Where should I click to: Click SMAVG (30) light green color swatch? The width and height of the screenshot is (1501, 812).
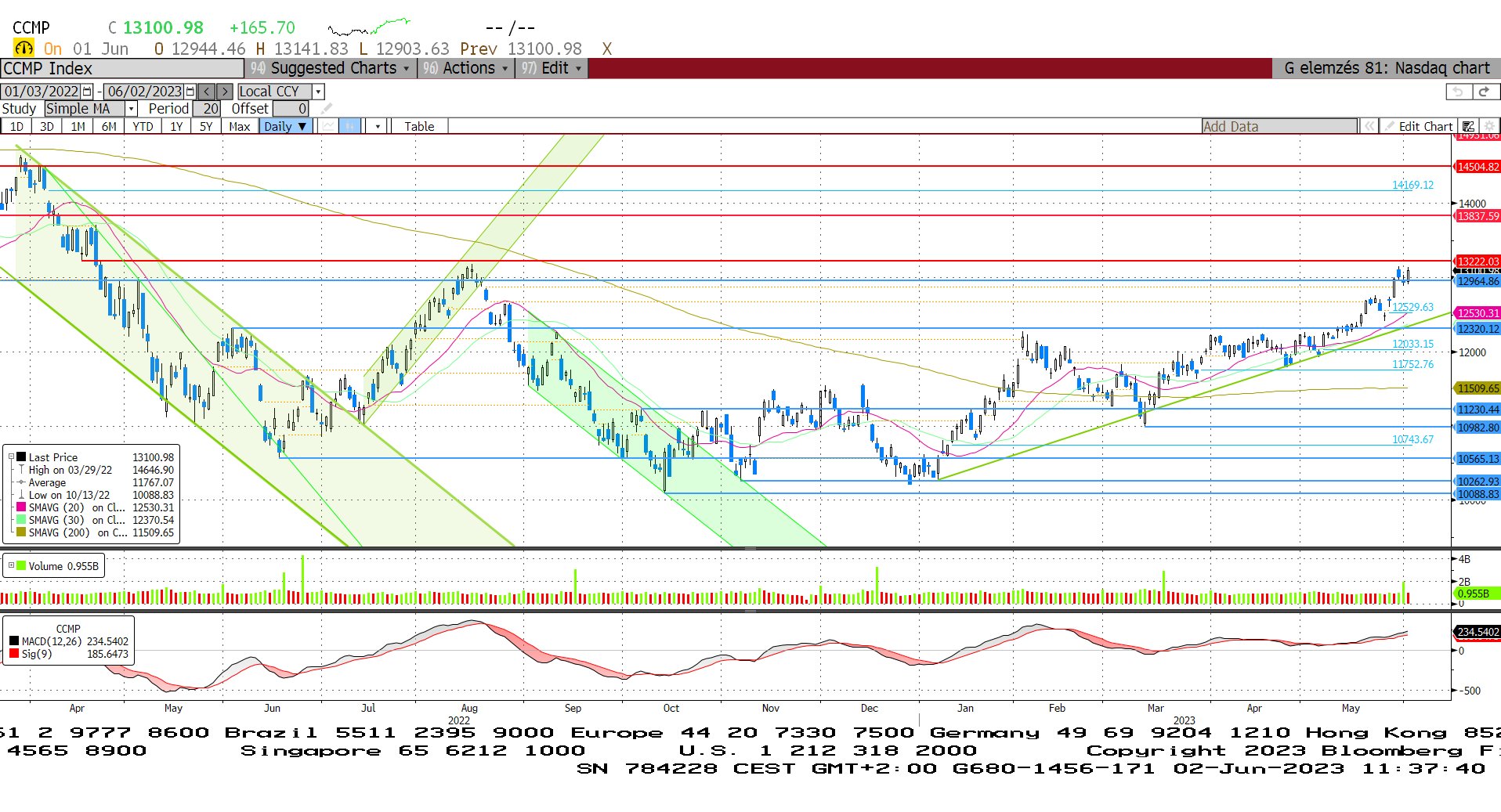coord(21,520)
